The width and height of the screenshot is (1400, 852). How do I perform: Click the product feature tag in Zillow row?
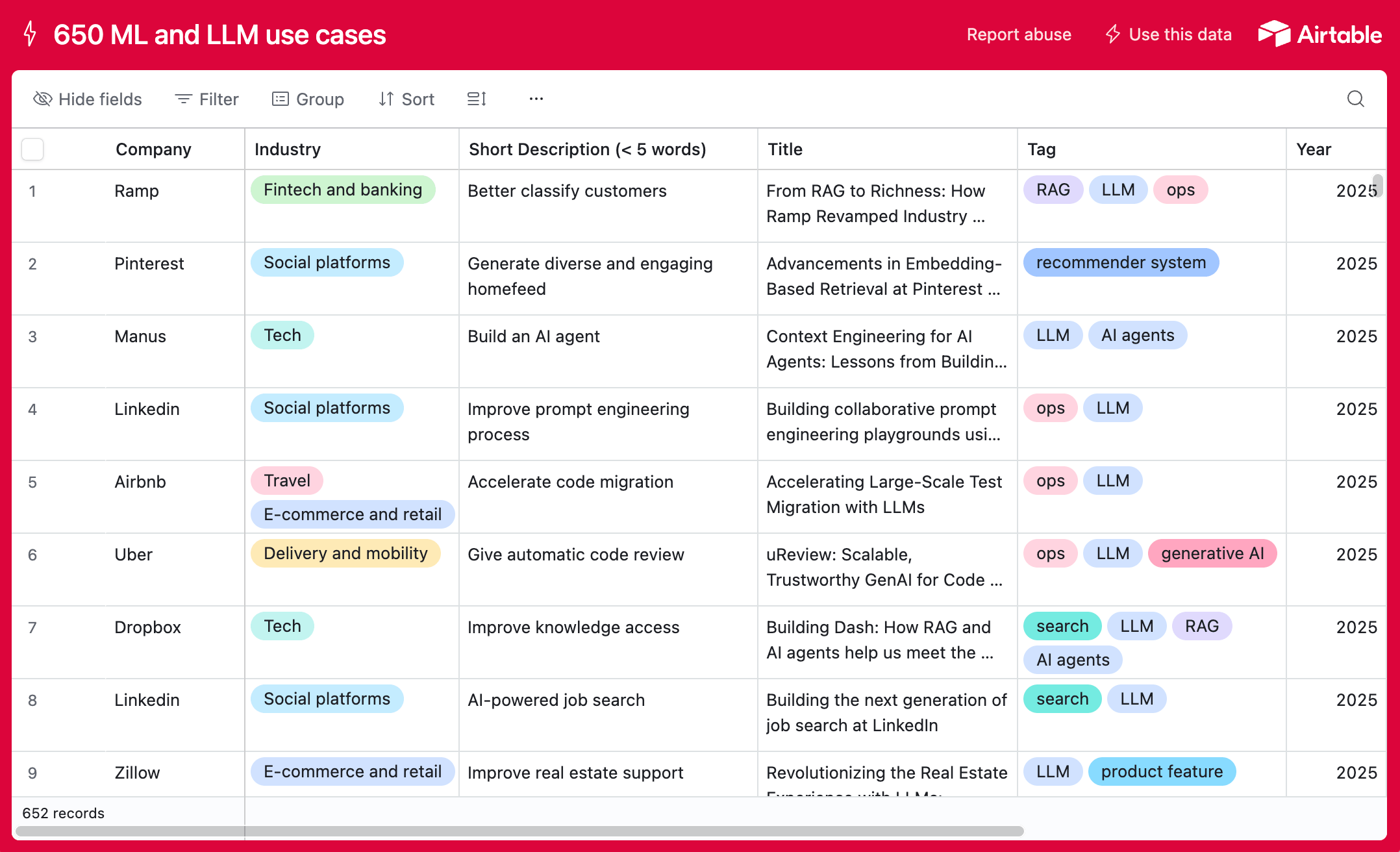click(1162, 771)
